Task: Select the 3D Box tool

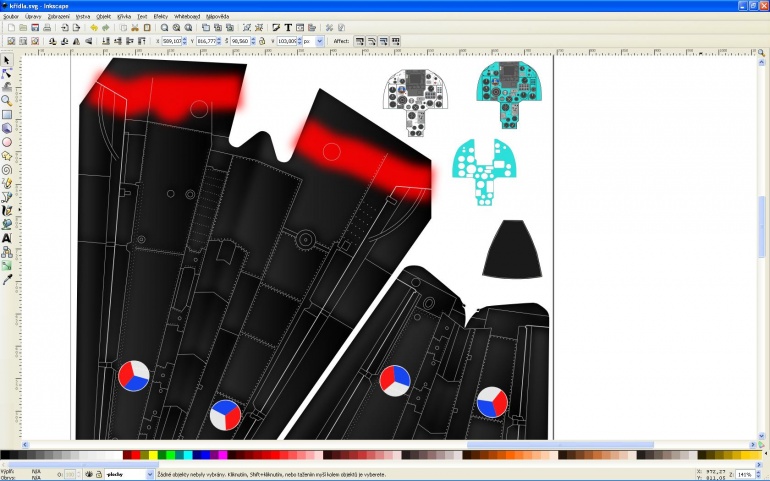Action: pos(7,128)
